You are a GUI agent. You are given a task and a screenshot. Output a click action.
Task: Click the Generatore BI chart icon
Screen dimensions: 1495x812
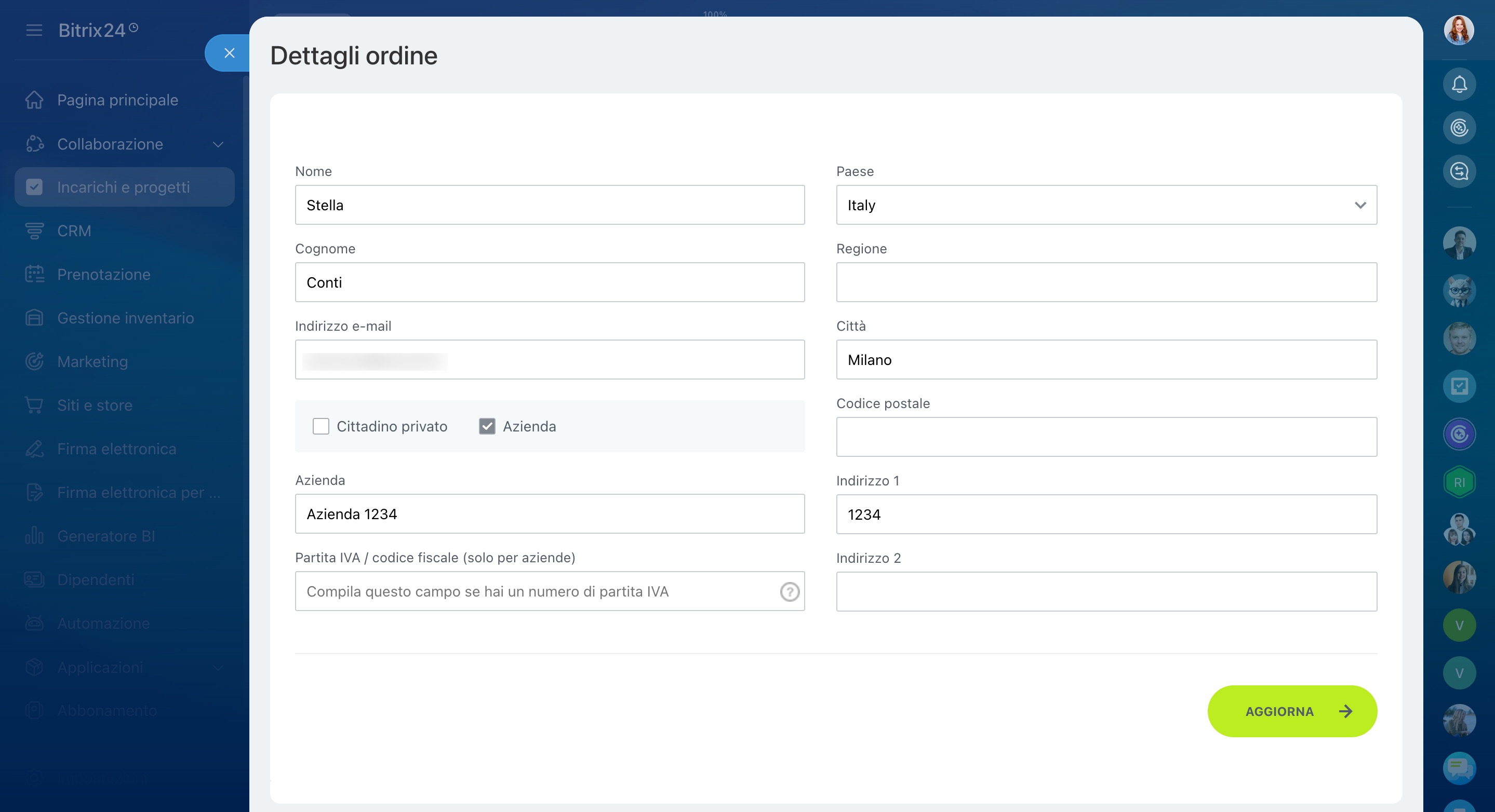tap(34, 535)
